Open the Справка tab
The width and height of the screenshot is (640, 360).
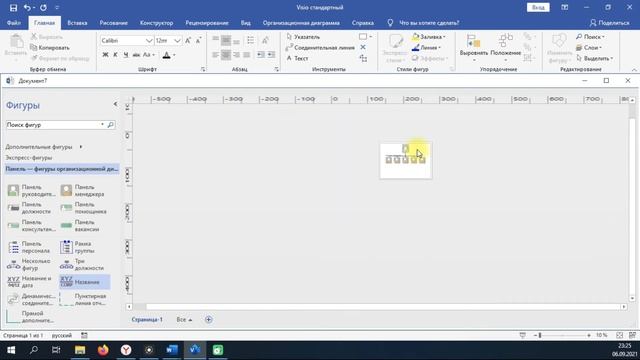coord(362,23)
